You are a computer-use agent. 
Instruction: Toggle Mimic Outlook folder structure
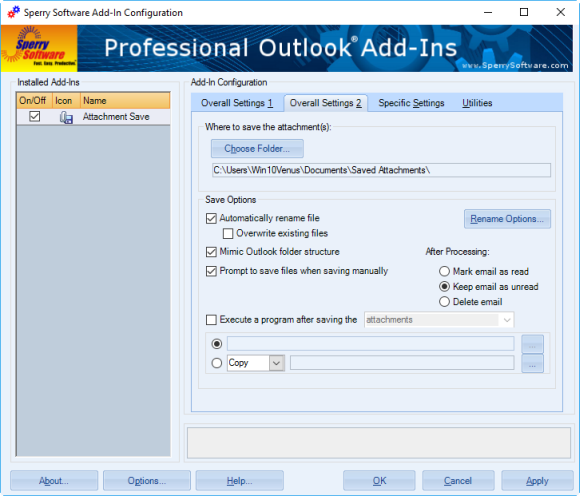click(211, 252)
